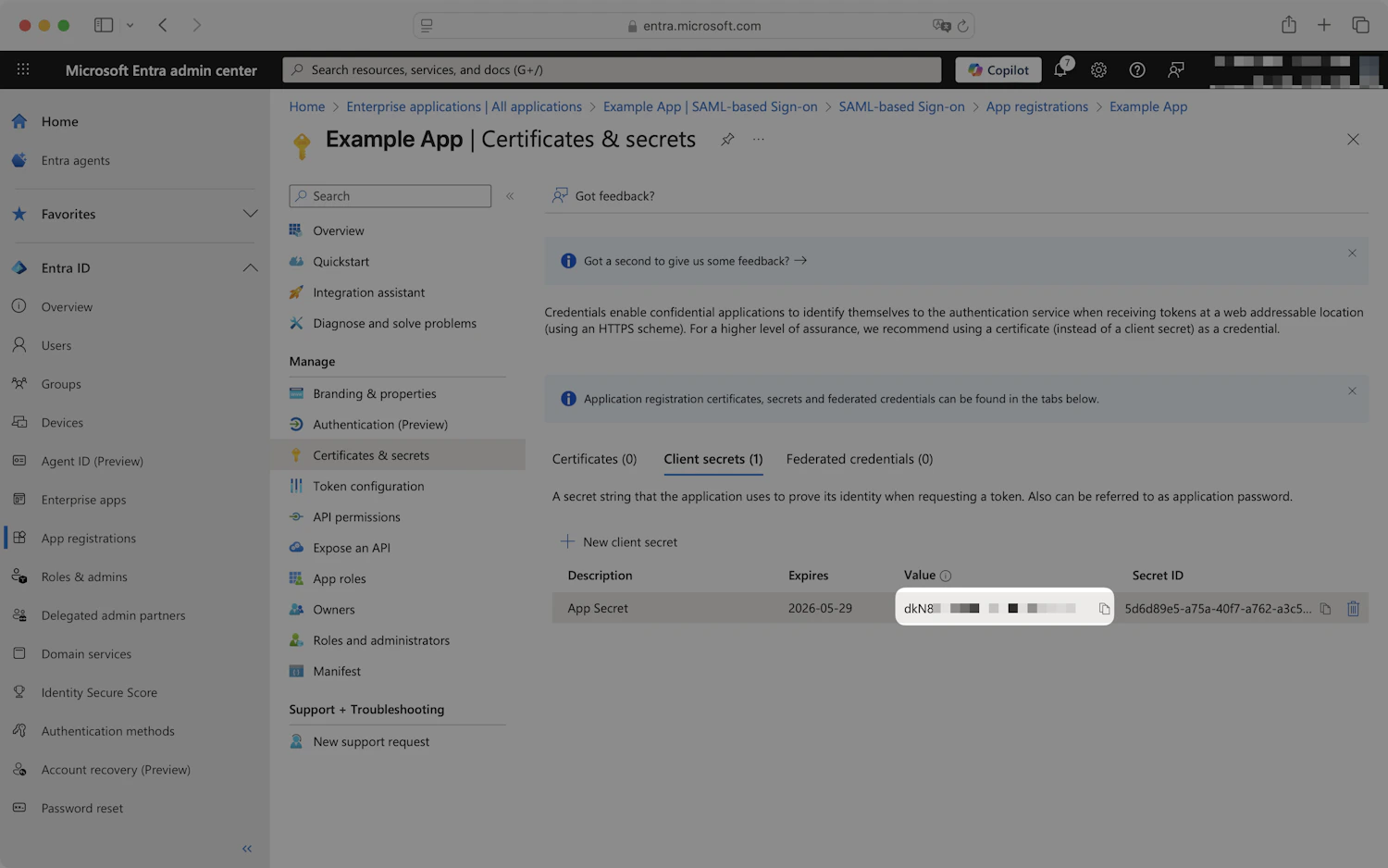Open Password reset in the sidebar
Screen dimensions: 1388x868
(x=81, y=808)
